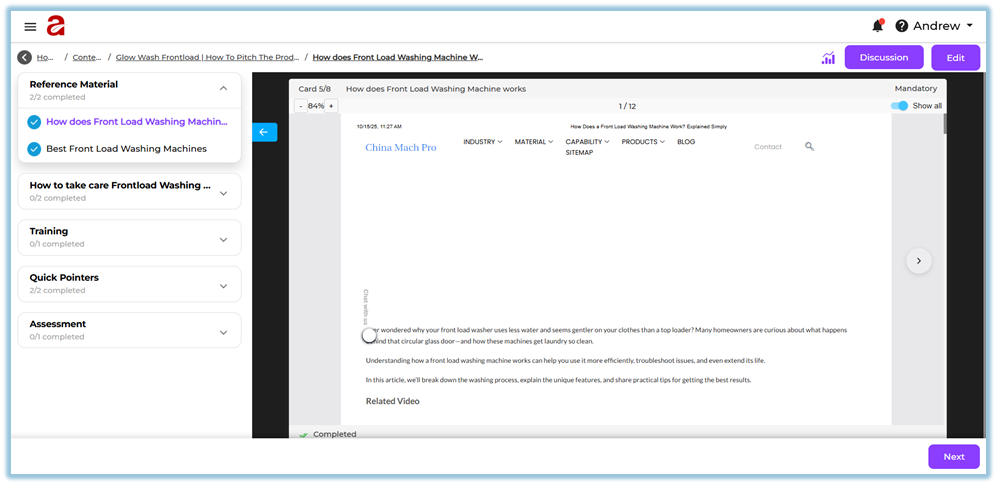997x485 pixels.
Task: Click the back arrow in breadcrumb
Action: tap(24, 58)
